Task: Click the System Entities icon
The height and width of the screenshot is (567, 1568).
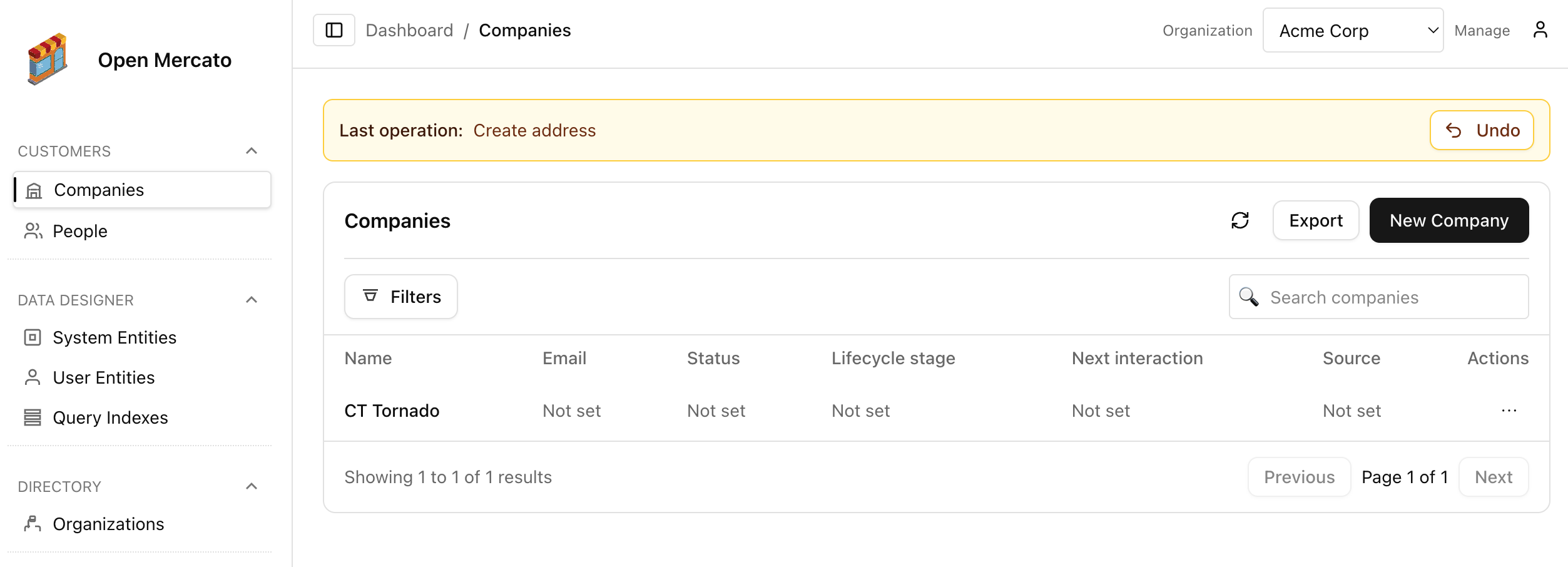Action: click(x=31, y=337)
